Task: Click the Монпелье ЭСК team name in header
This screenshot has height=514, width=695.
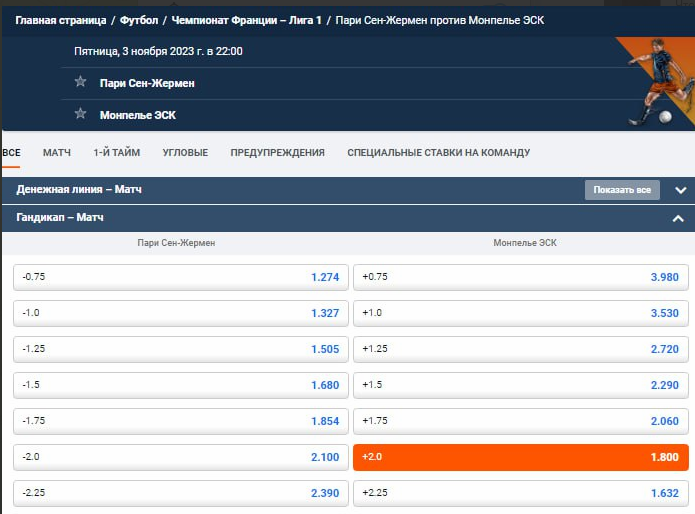Action: pyautogui.click(x=138, y=115)
